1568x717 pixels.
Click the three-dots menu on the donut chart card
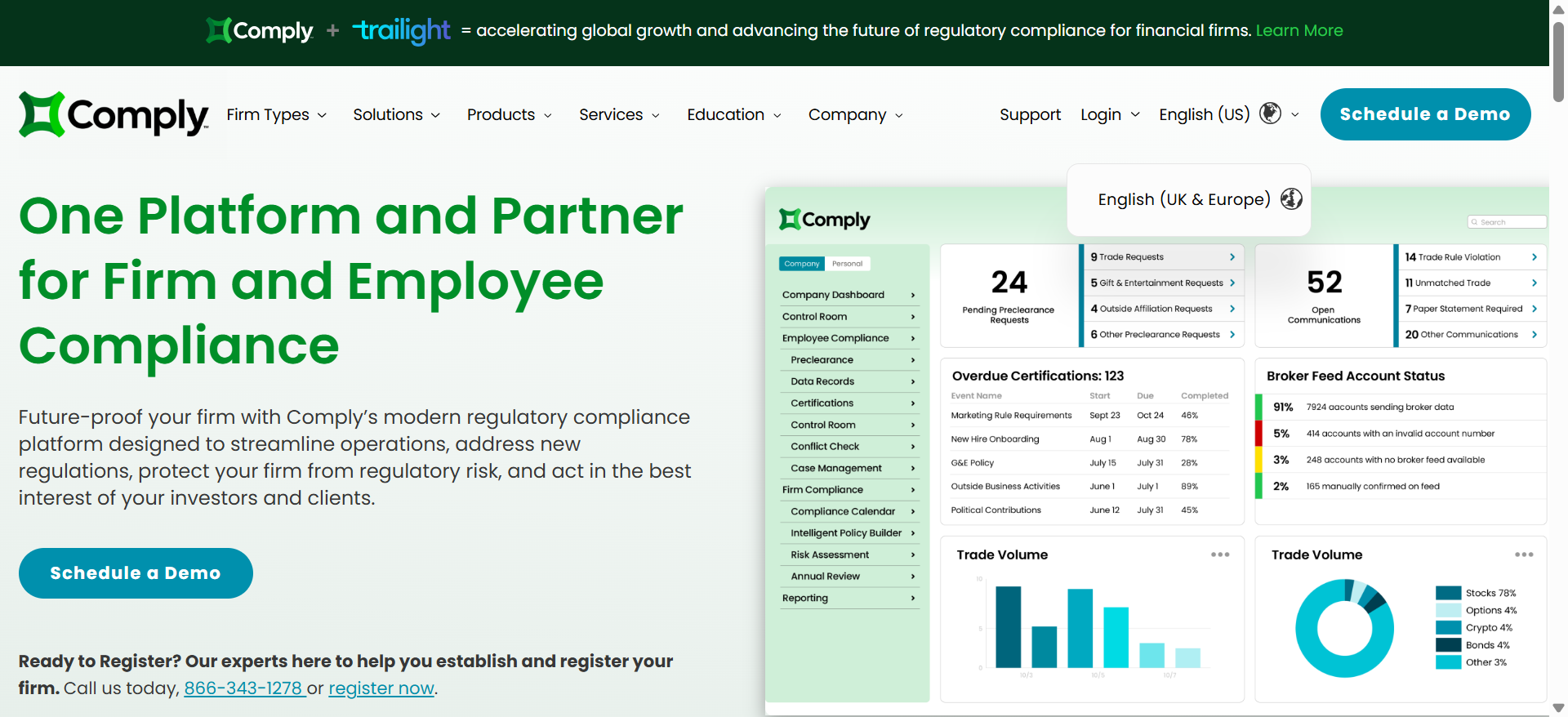pos(1523,554)
